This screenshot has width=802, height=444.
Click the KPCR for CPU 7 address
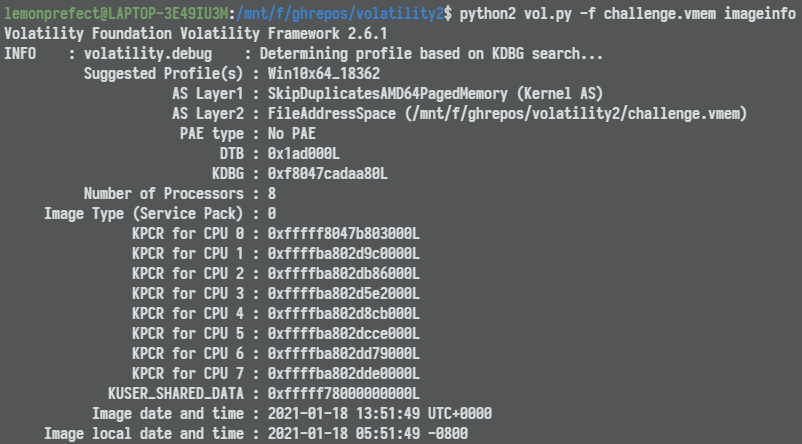pyautogui.click(x=343, y=373)
